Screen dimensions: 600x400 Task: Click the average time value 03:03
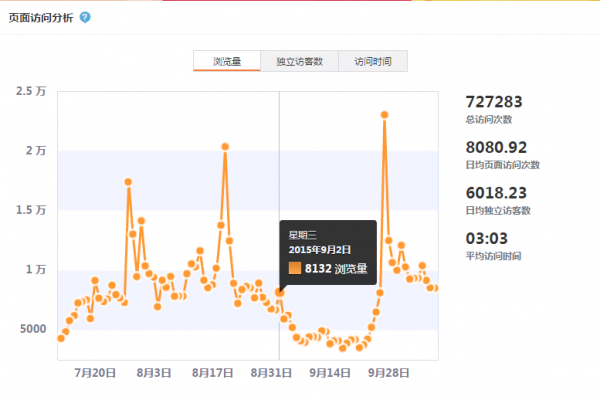click(x=487, y=238)
